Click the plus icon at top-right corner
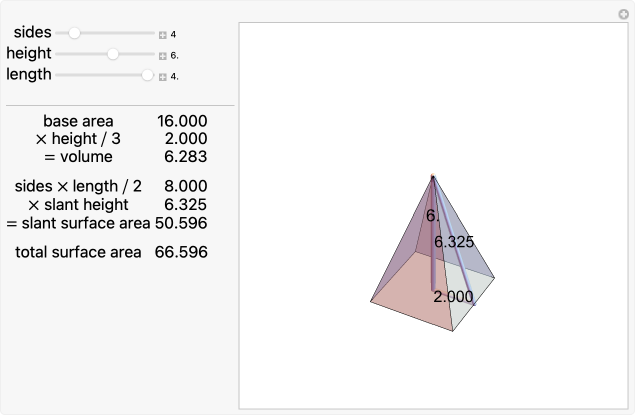 pyautogui.click(x=623, y=14)
